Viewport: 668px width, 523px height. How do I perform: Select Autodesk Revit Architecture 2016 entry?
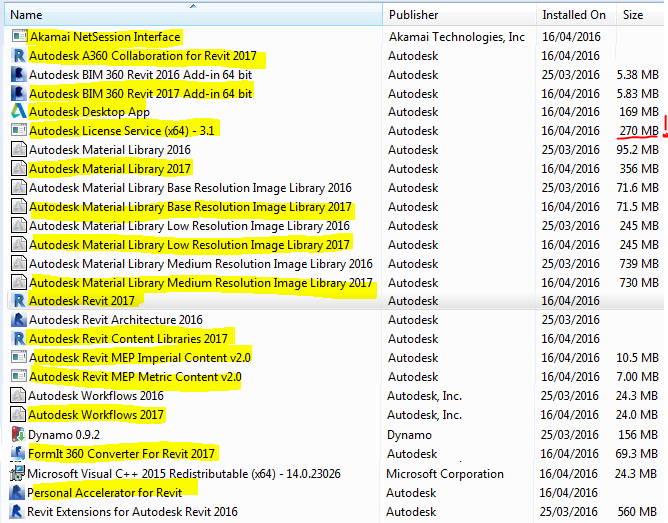[x=116, y=320]
